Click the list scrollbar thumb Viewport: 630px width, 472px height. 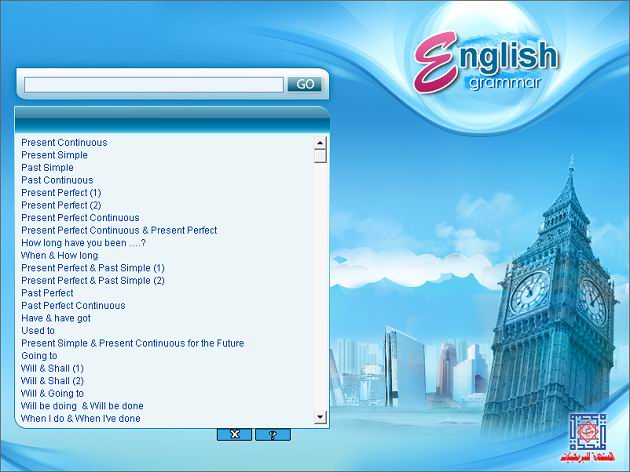320,156
